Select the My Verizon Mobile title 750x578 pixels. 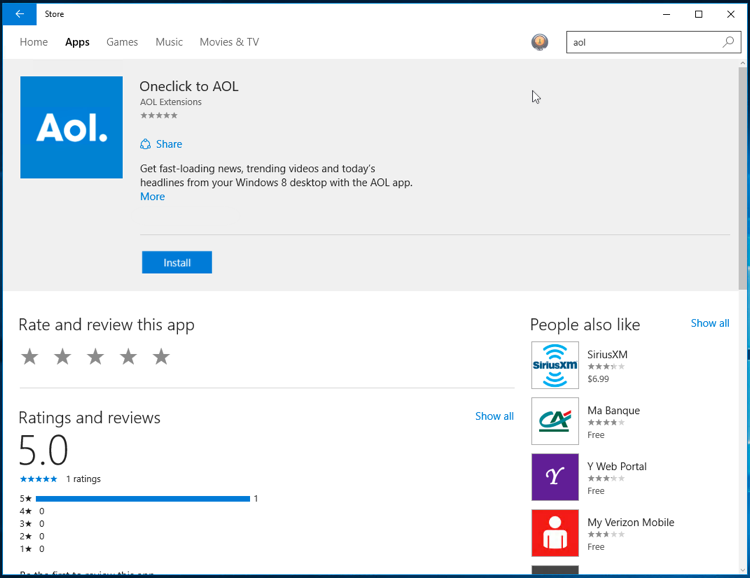tap(630, 522)
